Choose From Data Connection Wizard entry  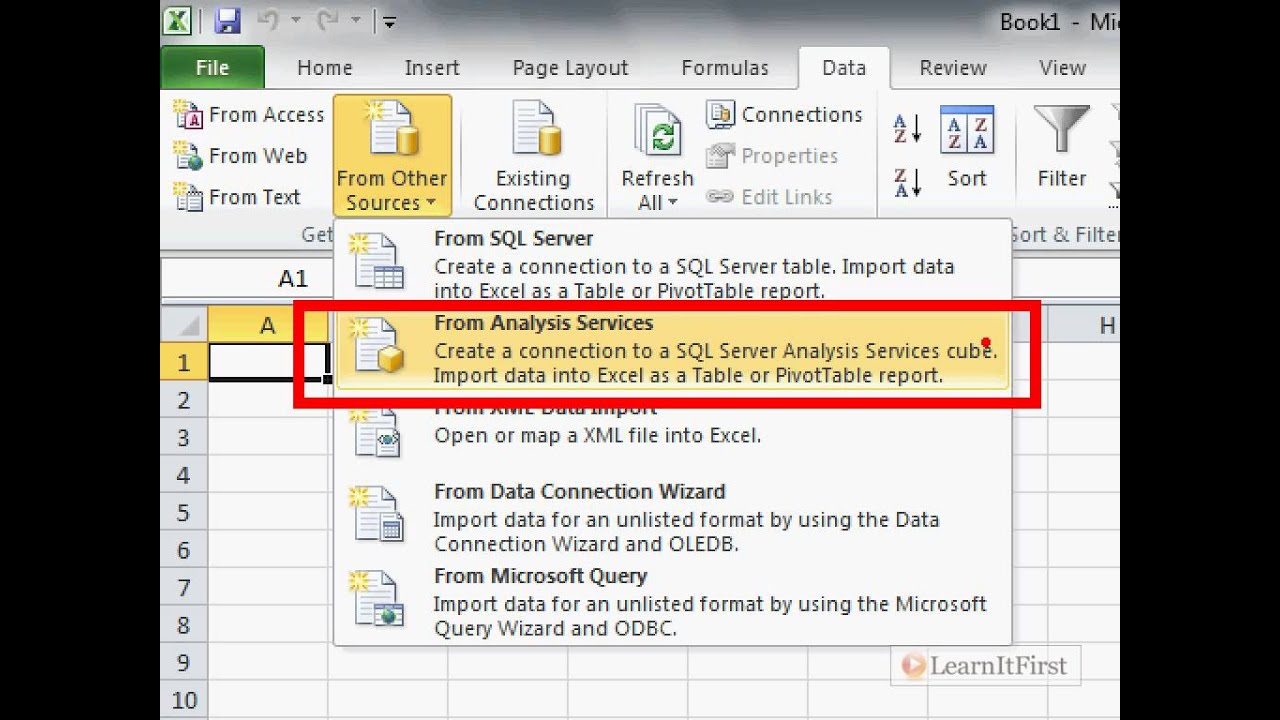pos(672,517)
